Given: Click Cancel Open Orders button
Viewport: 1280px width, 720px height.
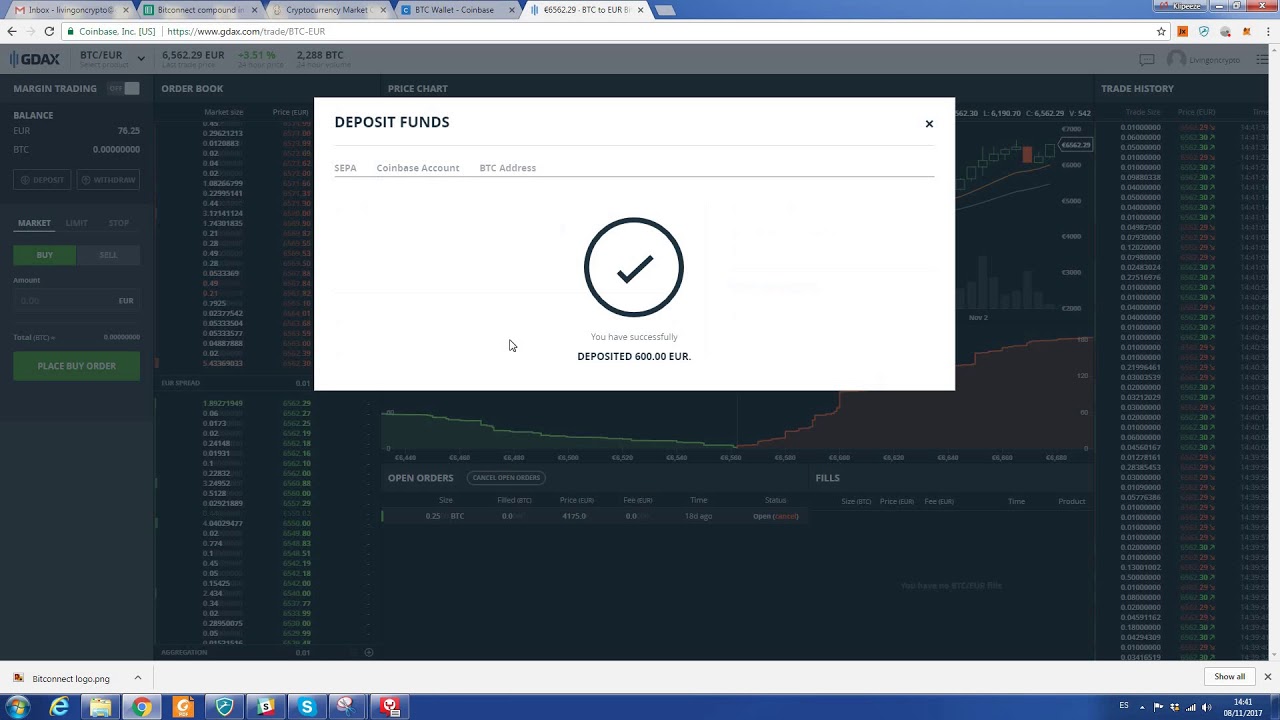Looking at the screenshot, I should [x=506, y=478].
